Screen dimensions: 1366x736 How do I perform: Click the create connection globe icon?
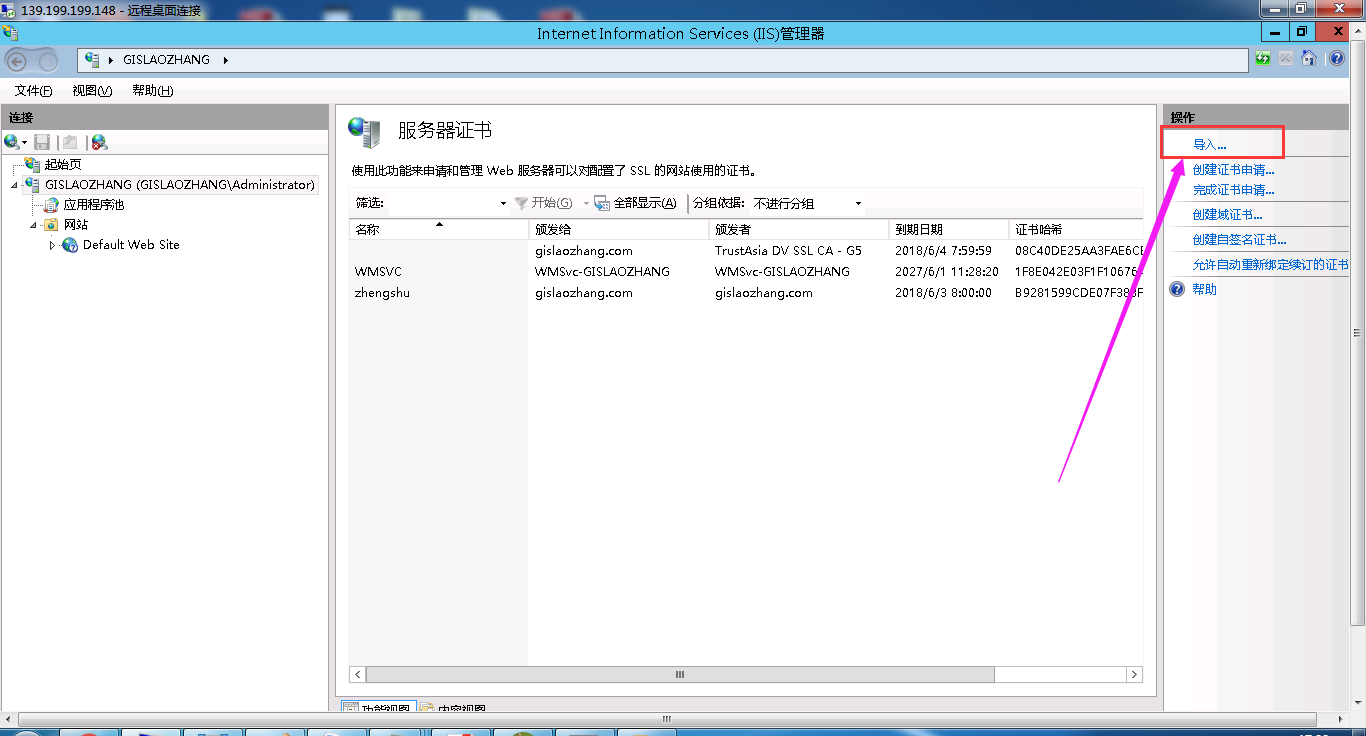tap(12, 143)
